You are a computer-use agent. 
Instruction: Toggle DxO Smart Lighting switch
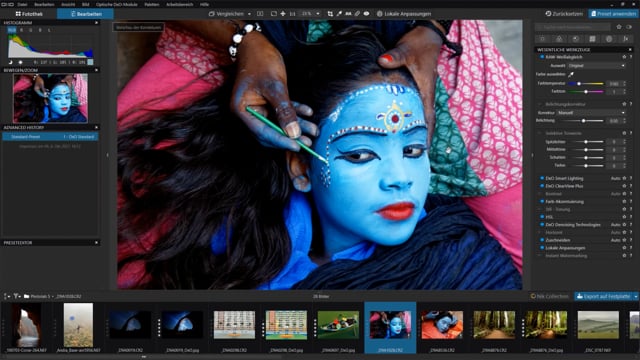[x=542, y=178]
